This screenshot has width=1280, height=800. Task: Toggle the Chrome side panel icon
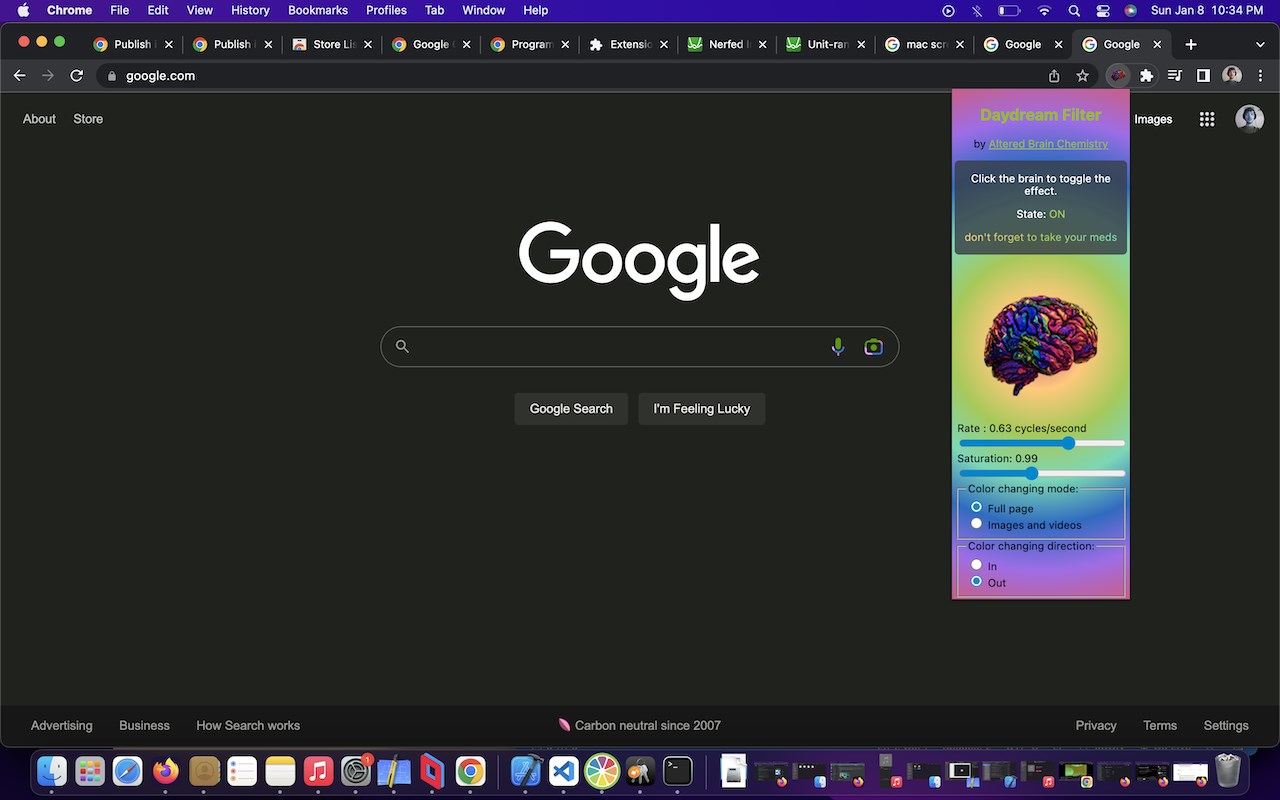tap(1203, 76)
